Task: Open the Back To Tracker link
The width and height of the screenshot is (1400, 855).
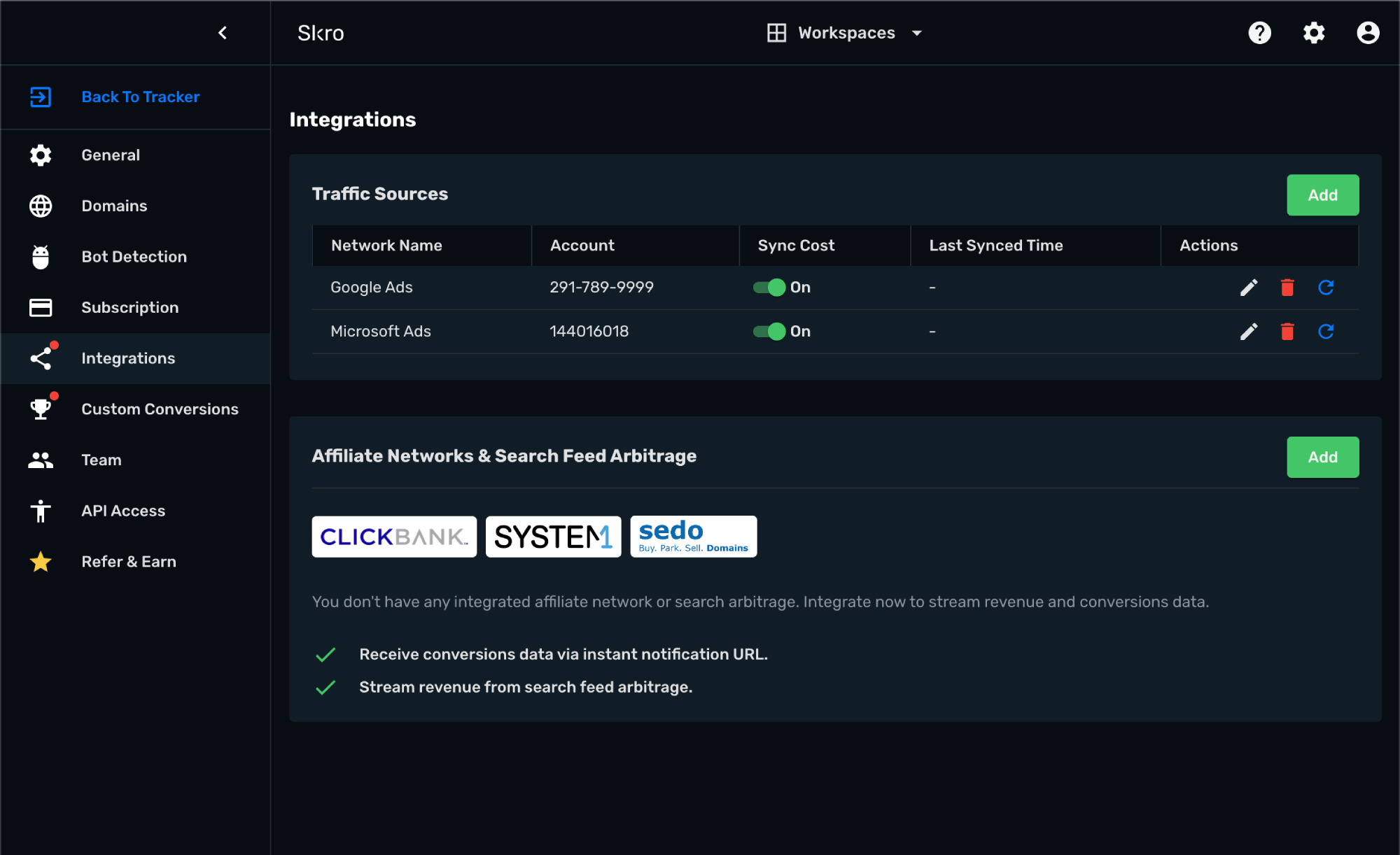Action: tap(141, 97)
